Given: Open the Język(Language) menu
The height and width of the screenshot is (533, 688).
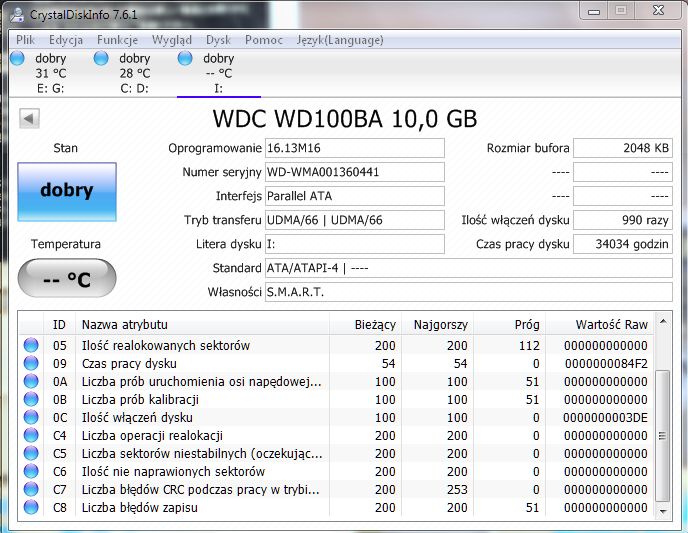Looking at the screenshot, I should [x=340, y=40].
